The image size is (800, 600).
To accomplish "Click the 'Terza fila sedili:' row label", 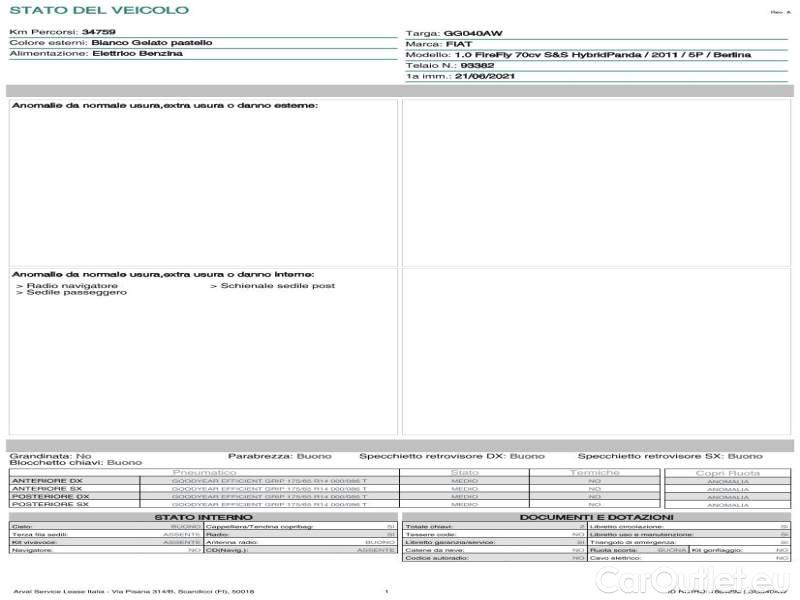I will (x=40, y=534).
